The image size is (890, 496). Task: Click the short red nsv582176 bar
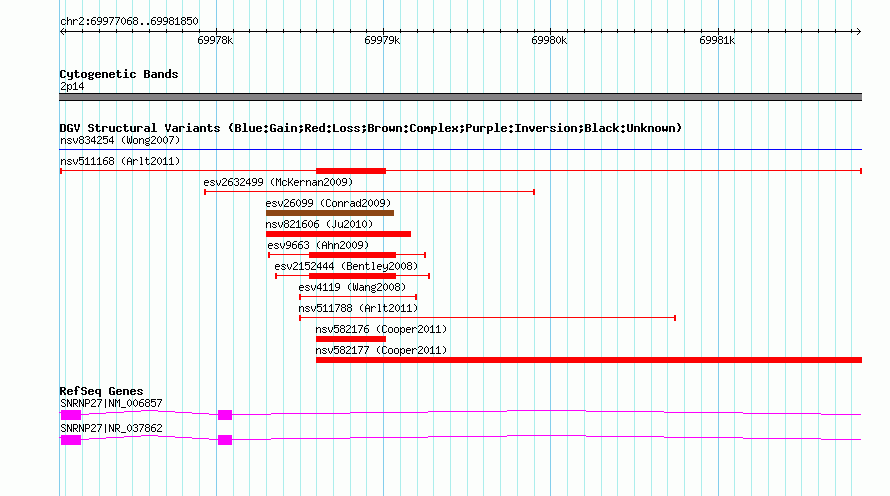(351, 339)
